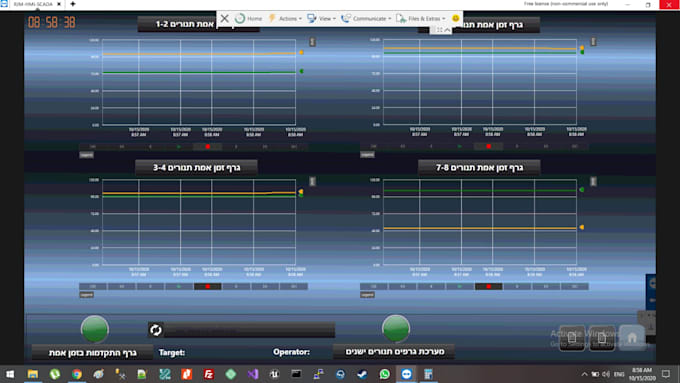Open the Windows Start menu
Image resolution: width=680 pixels, height=383 pixels.
pyautogui.click(x=10, y=374)
